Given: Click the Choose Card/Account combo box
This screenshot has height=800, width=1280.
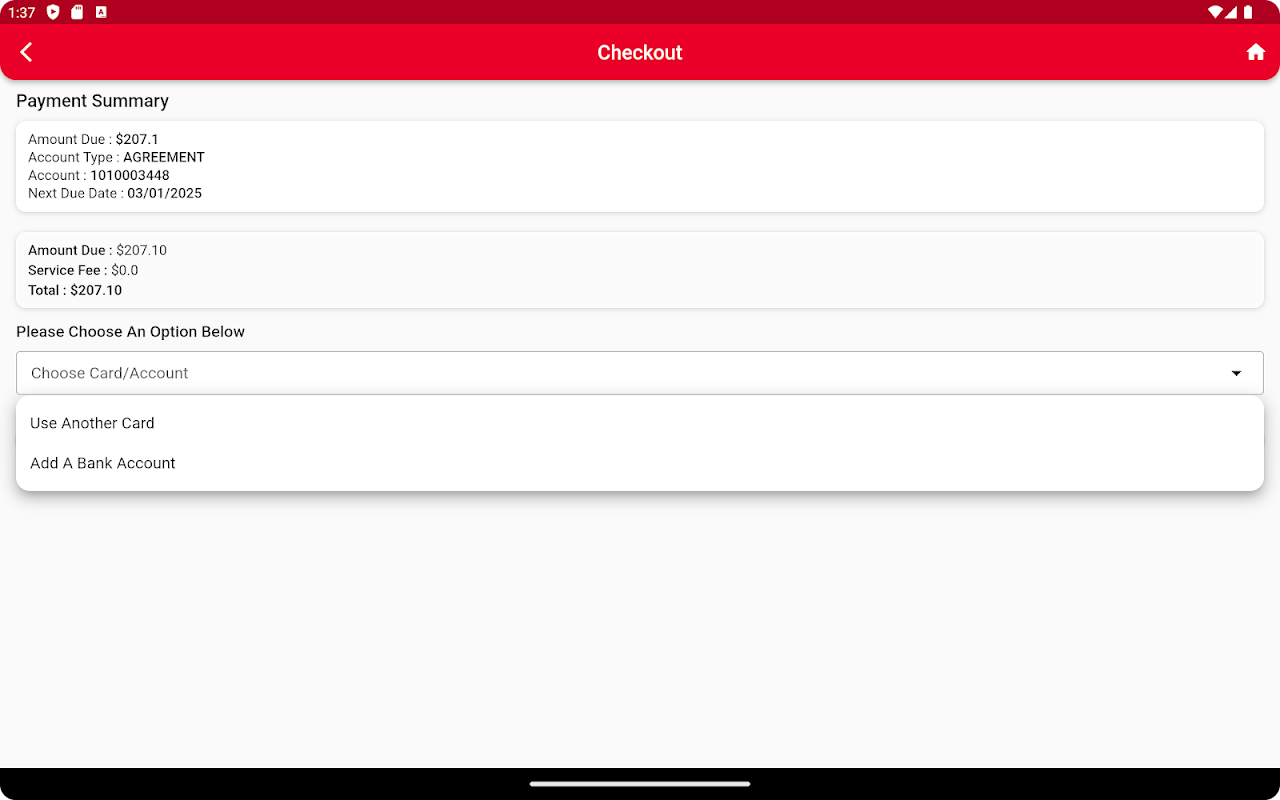Looking at the screenshot, I should coord(640,373).
